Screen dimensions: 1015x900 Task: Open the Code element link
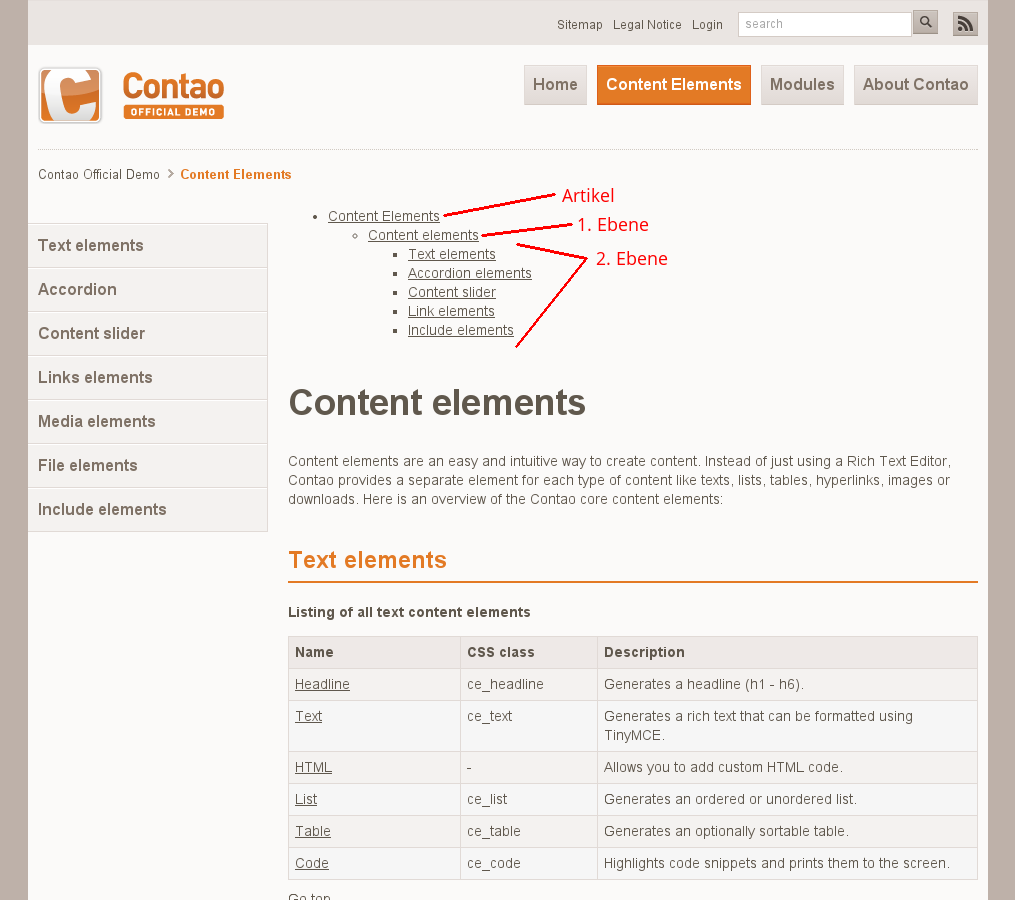coord(311,864)
